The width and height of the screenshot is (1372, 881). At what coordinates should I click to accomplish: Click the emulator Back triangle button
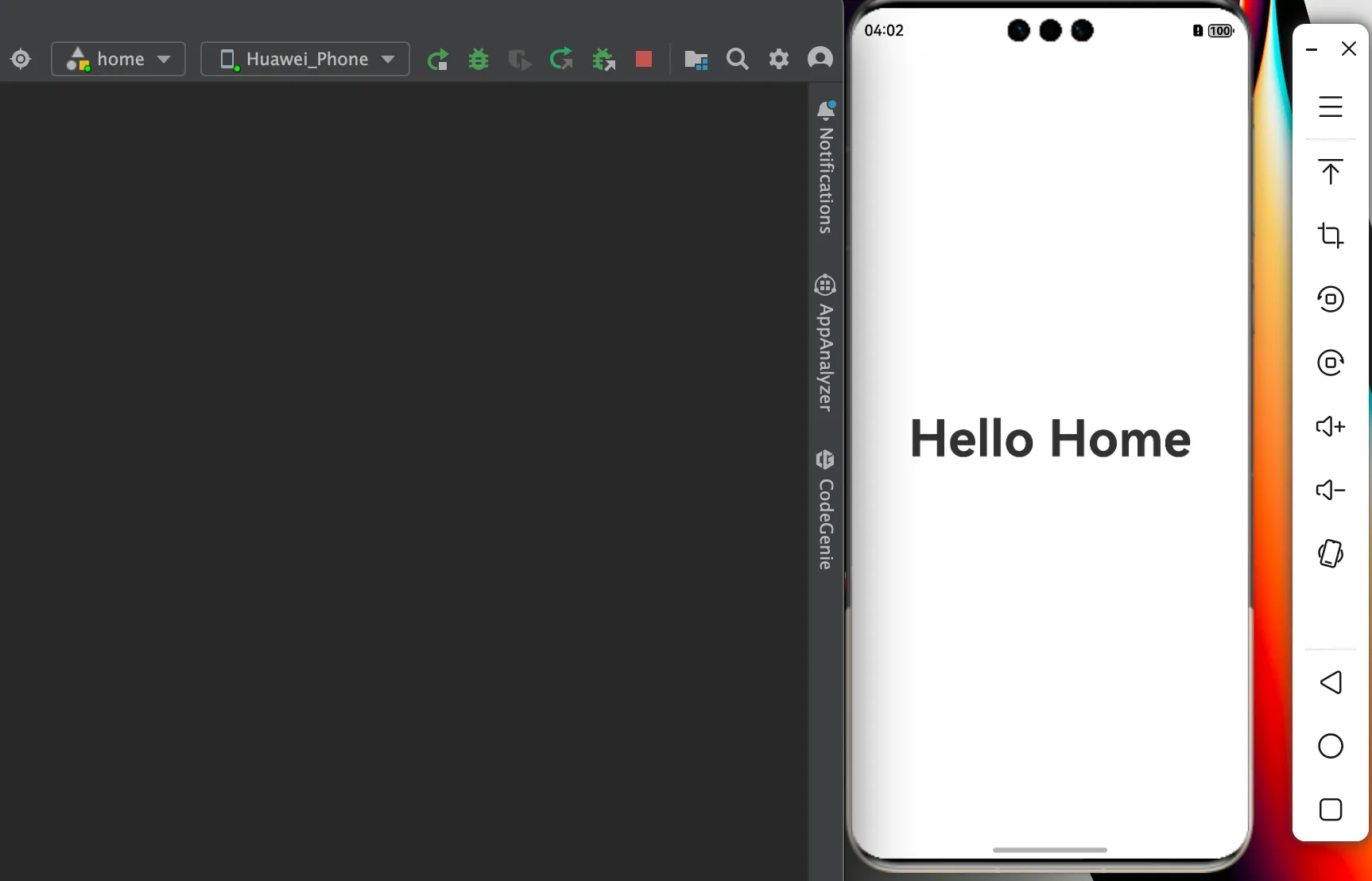[x=1331, y=682]
